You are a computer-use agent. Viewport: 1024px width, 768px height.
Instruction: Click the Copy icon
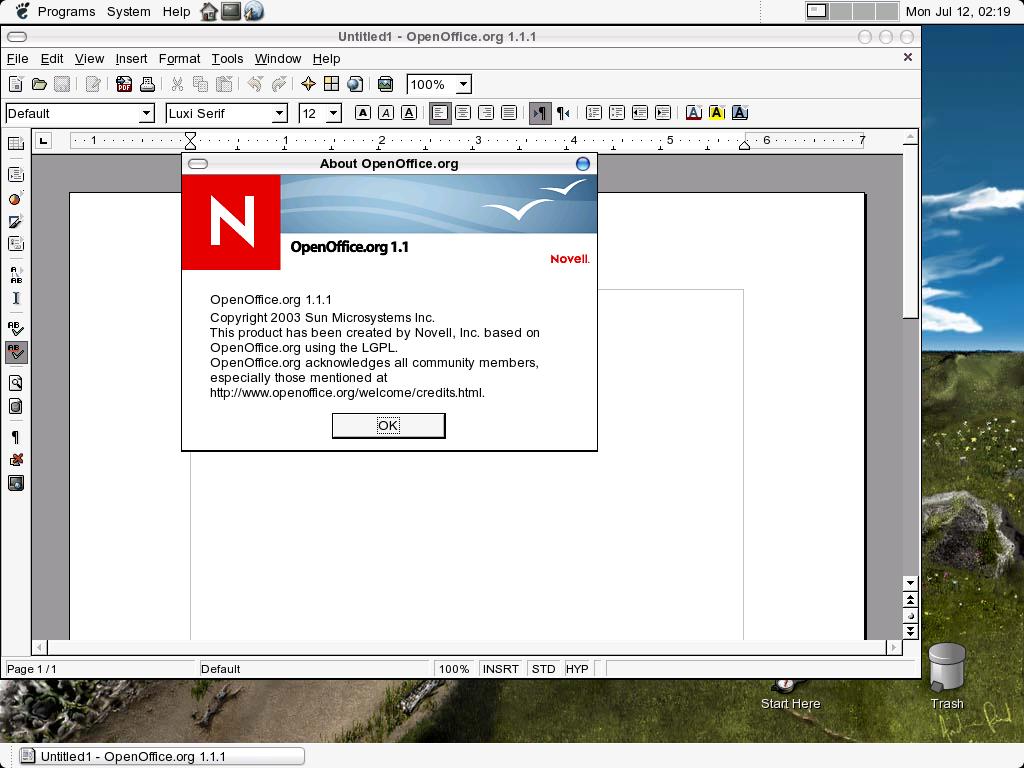coord(200,84)
